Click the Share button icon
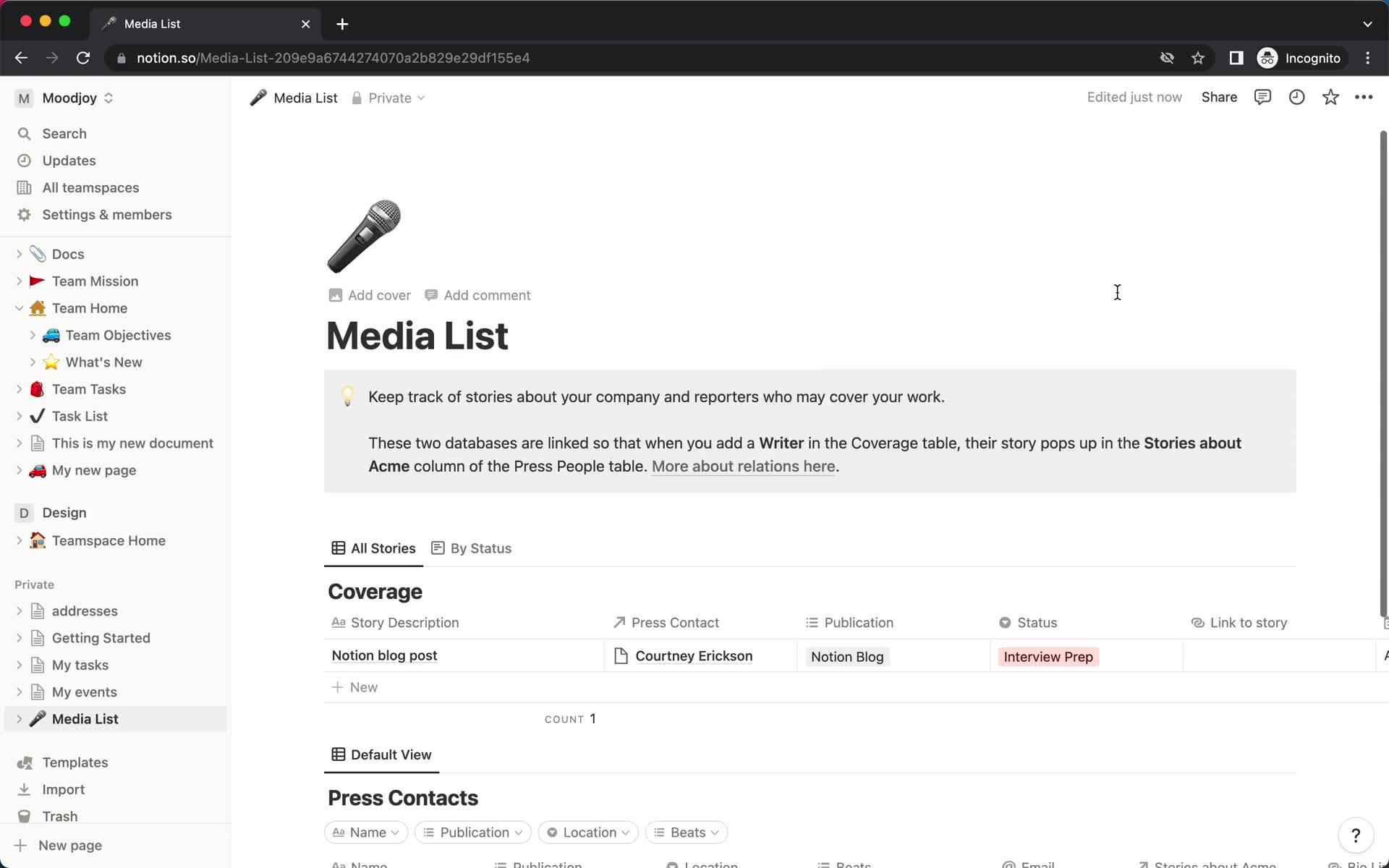The height and width of the screenshot is (868, 1389). tap(1219, 98)
